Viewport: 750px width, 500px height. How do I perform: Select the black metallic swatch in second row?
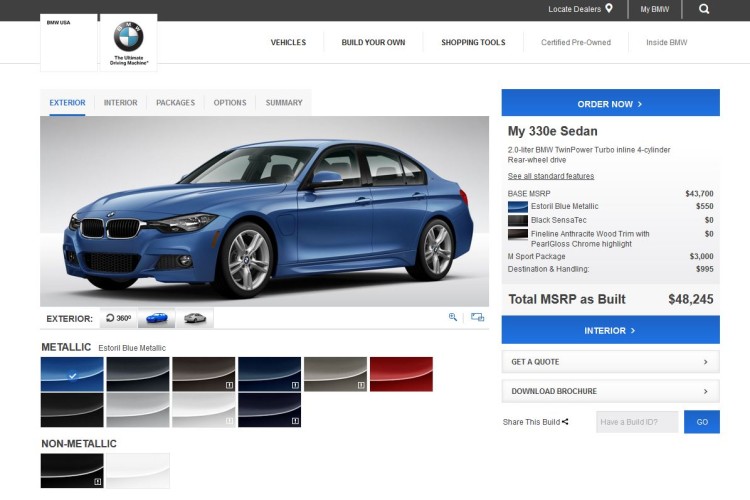tap(72, 410)
